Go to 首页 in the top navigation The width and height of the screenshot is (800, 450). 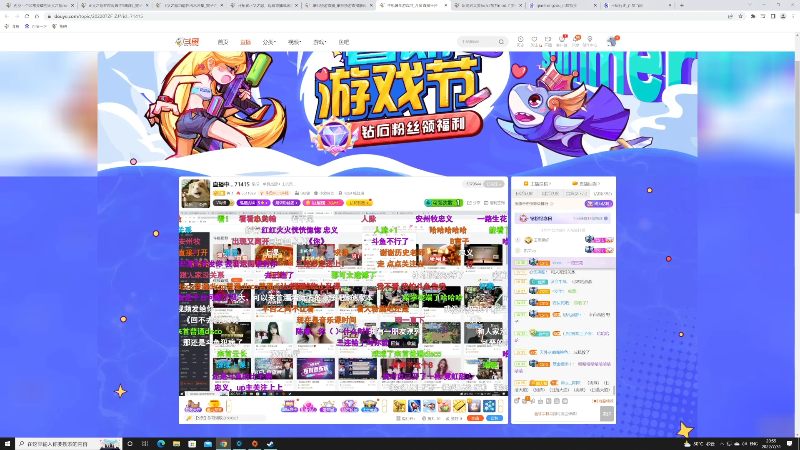[223, 42]
